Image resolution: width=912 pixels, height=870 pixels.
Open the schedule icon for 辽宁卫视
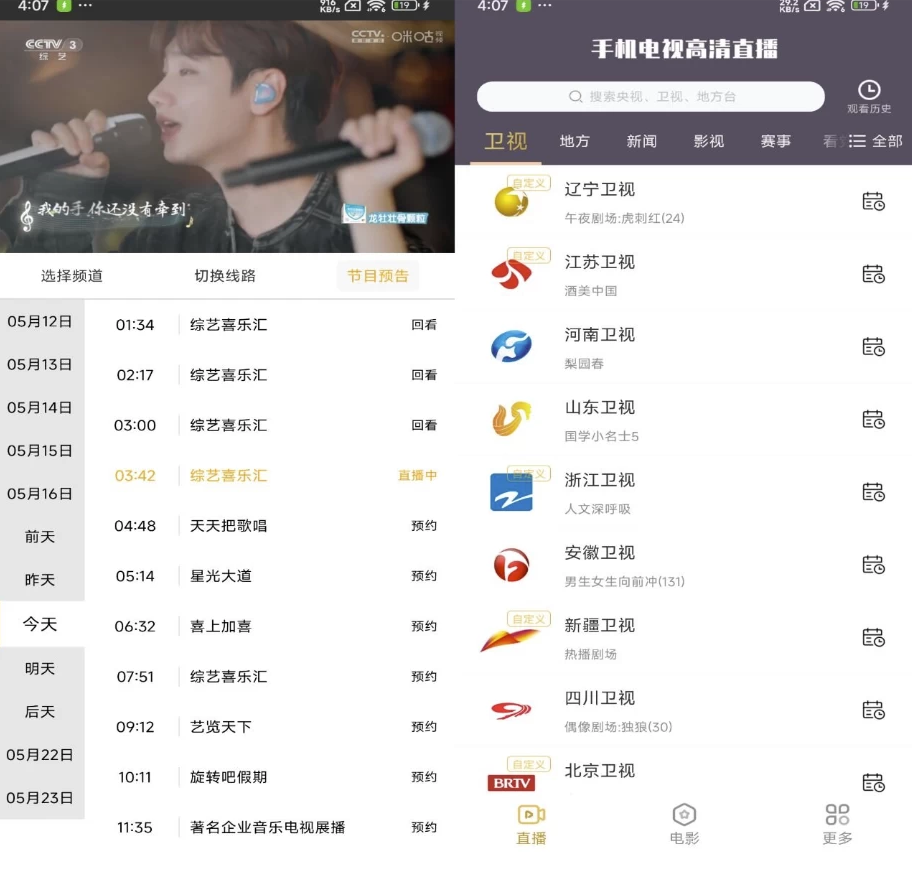[x=873, y=201]
